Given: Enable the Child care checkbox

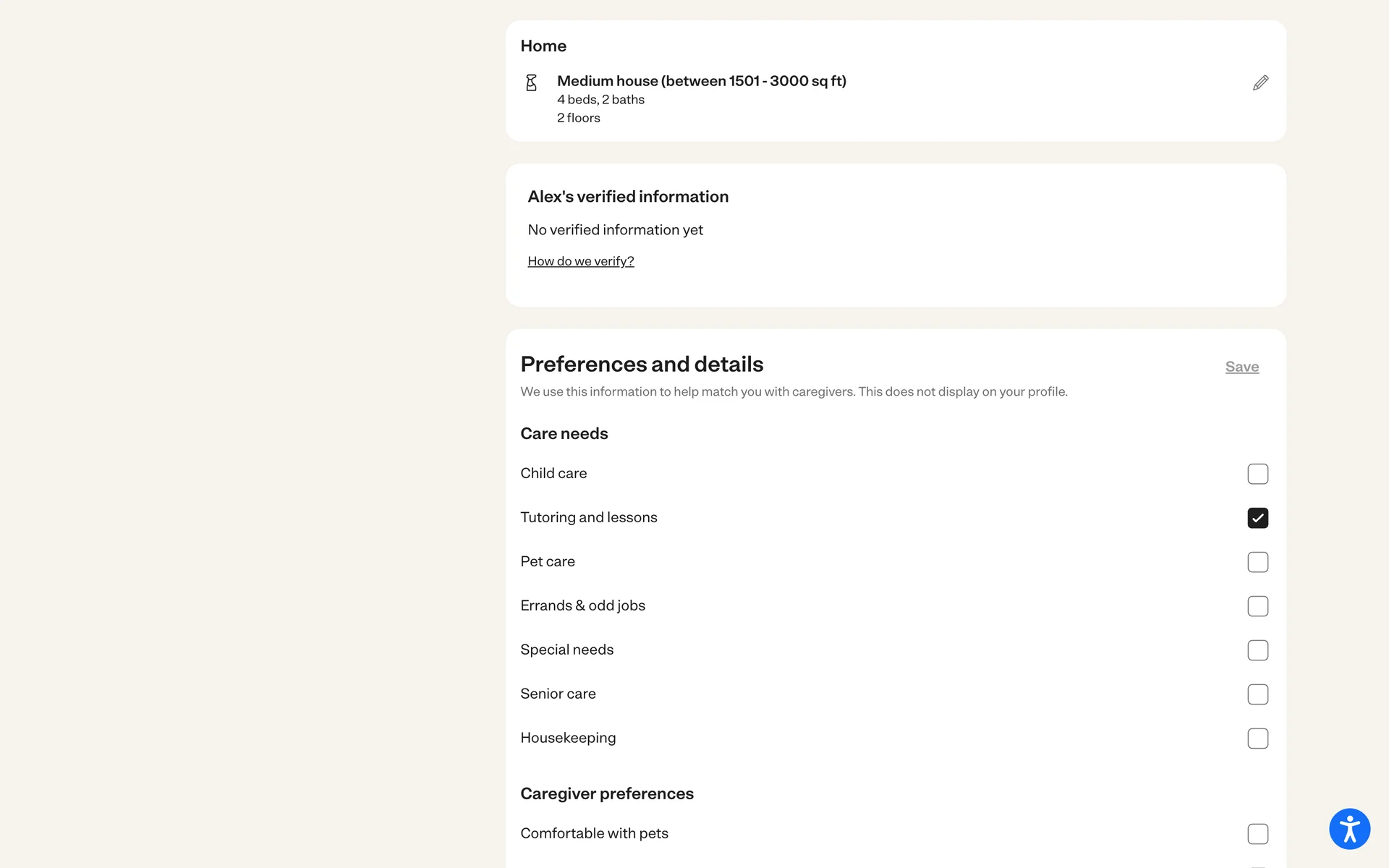Looking at the screenshot, I should [x=1257, y=474].
